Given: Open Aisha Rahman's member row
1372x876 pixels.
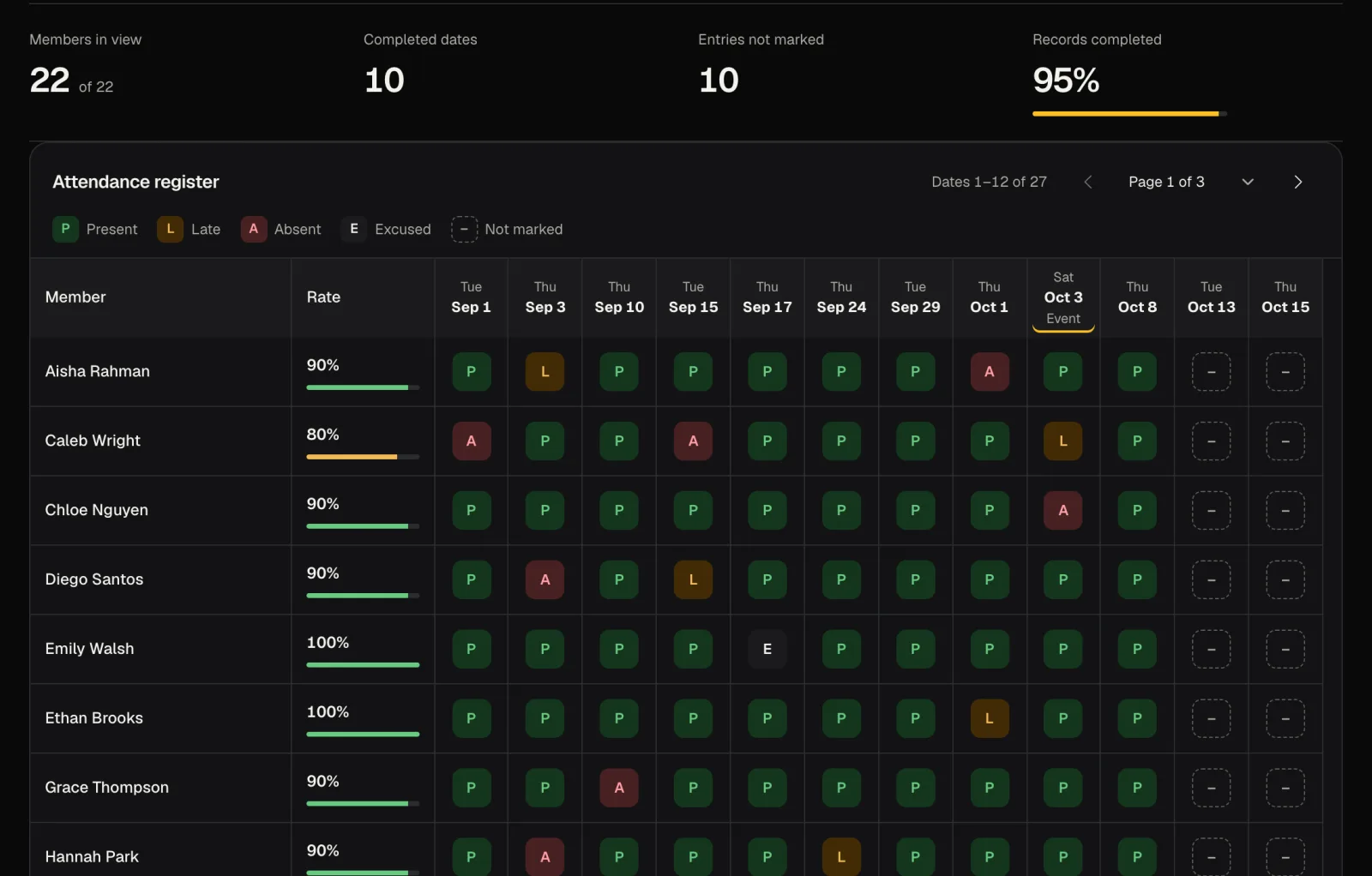Looking at the screenshot, I should (x=677, y=372).
